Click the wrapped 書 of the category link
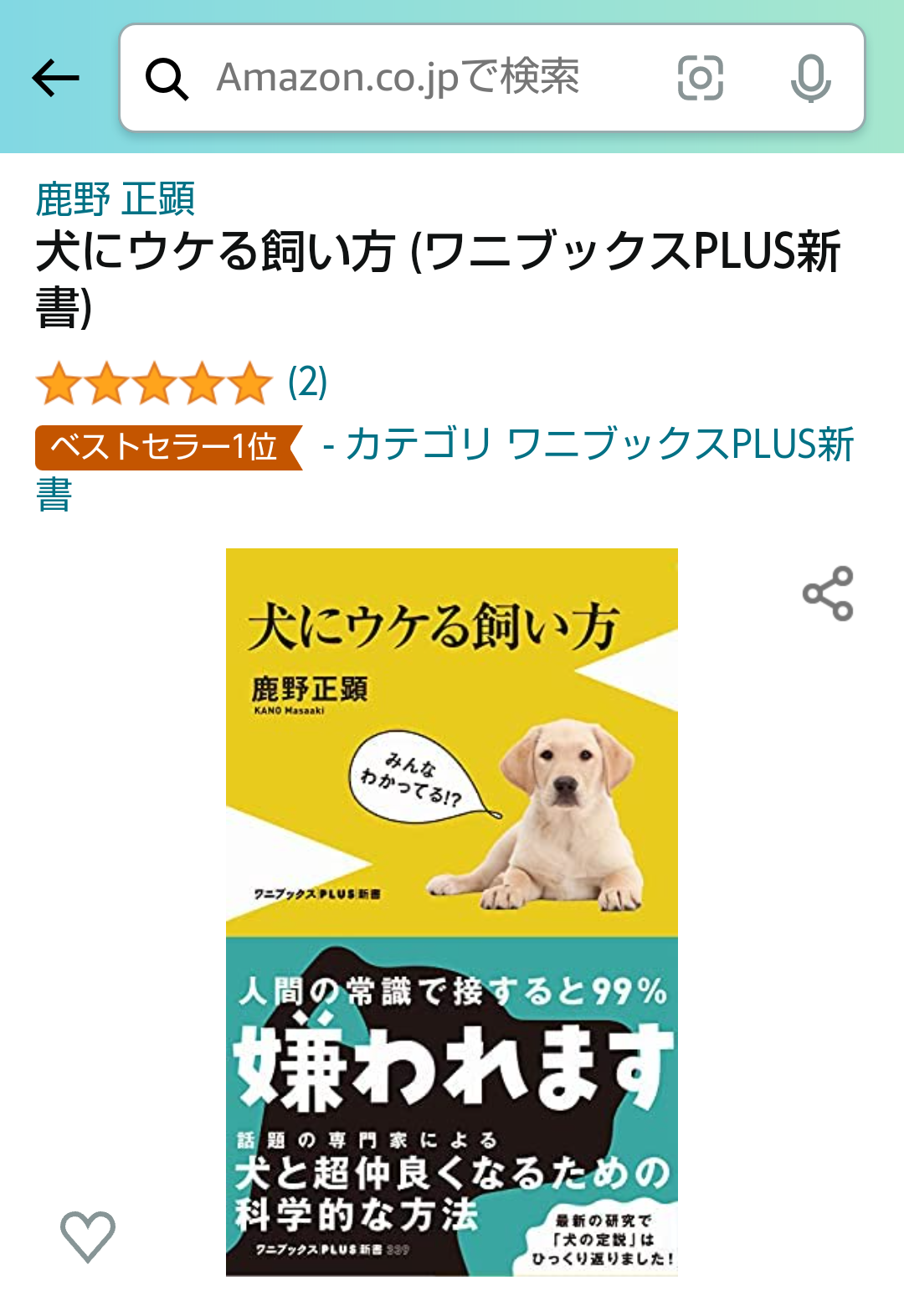 point(54,495)
